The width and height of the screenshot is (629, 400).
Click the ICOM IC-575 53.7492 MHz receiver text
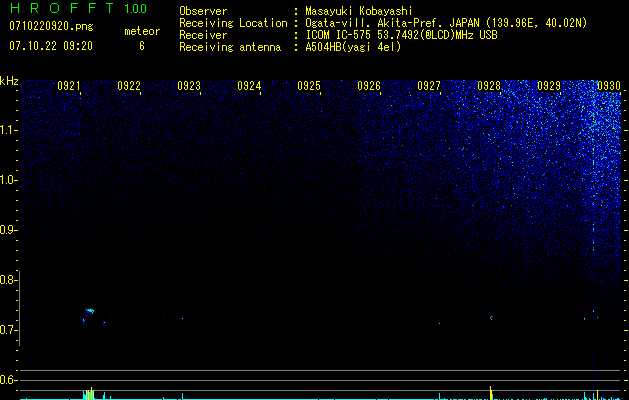pyautogui.click(x=401, y=35)
